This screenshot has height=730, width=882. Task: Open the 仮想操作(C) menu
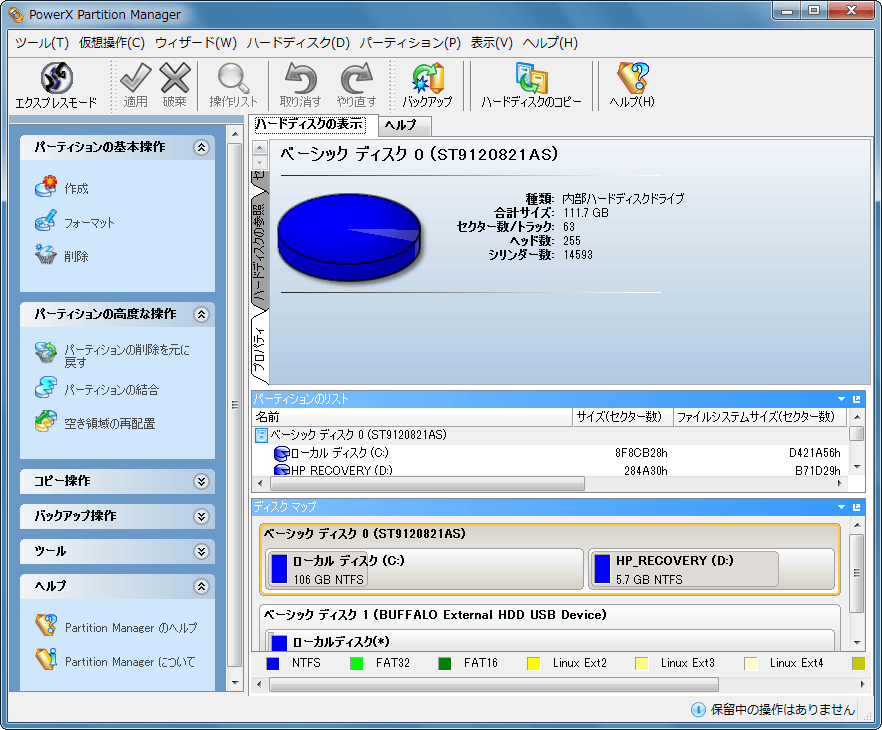click(x=112, y=43)
